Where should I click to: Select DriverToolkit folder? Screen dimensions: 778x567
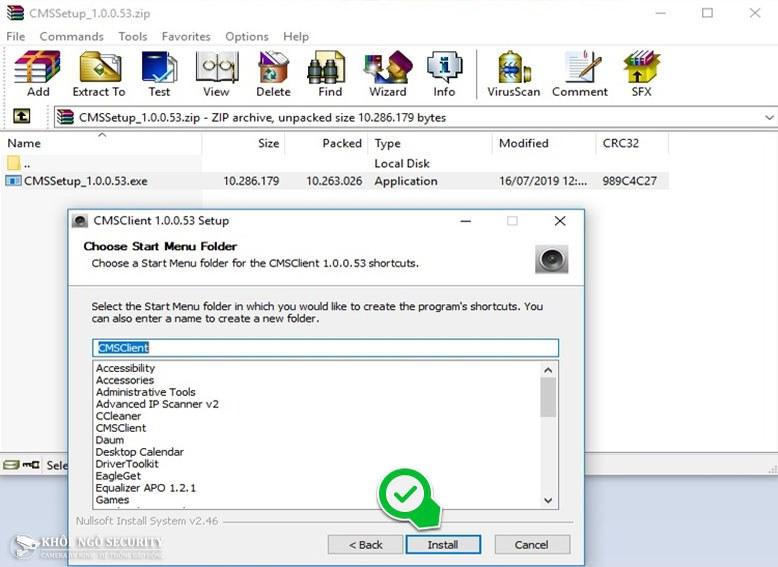click(x=127, y=464)
